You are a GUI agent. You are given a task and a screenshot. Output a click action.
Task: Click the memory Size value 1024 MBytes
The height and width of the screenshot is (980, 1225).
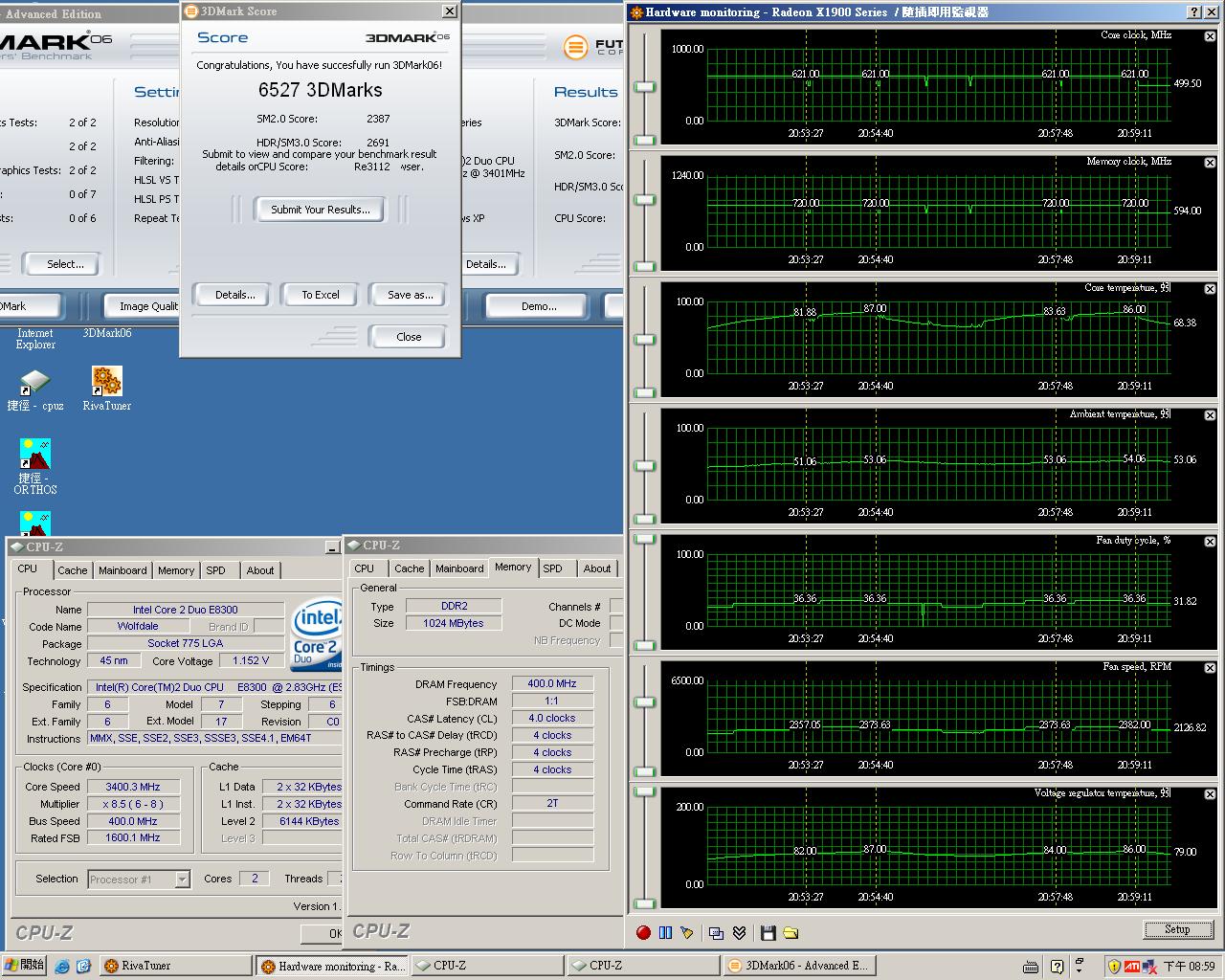[454, 623]
